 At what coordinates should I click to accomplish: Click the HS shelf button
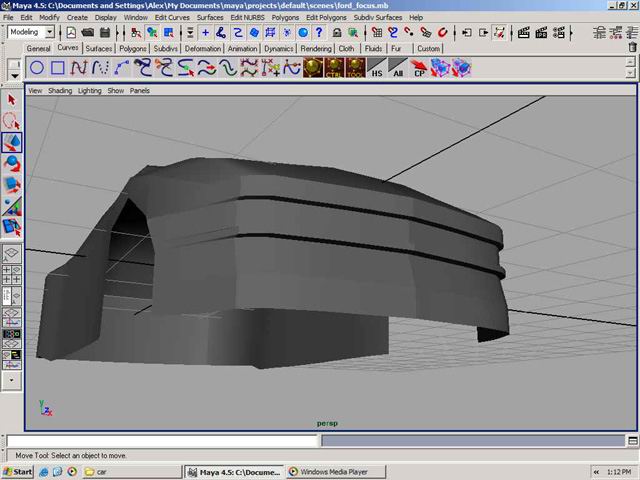click(x=376, y=68)
